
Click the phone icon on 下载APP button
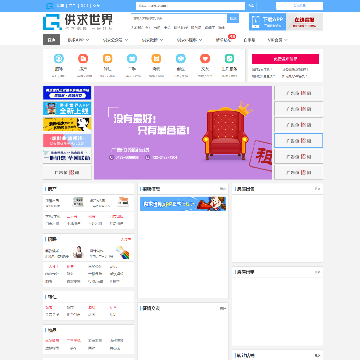coord(256,22)
